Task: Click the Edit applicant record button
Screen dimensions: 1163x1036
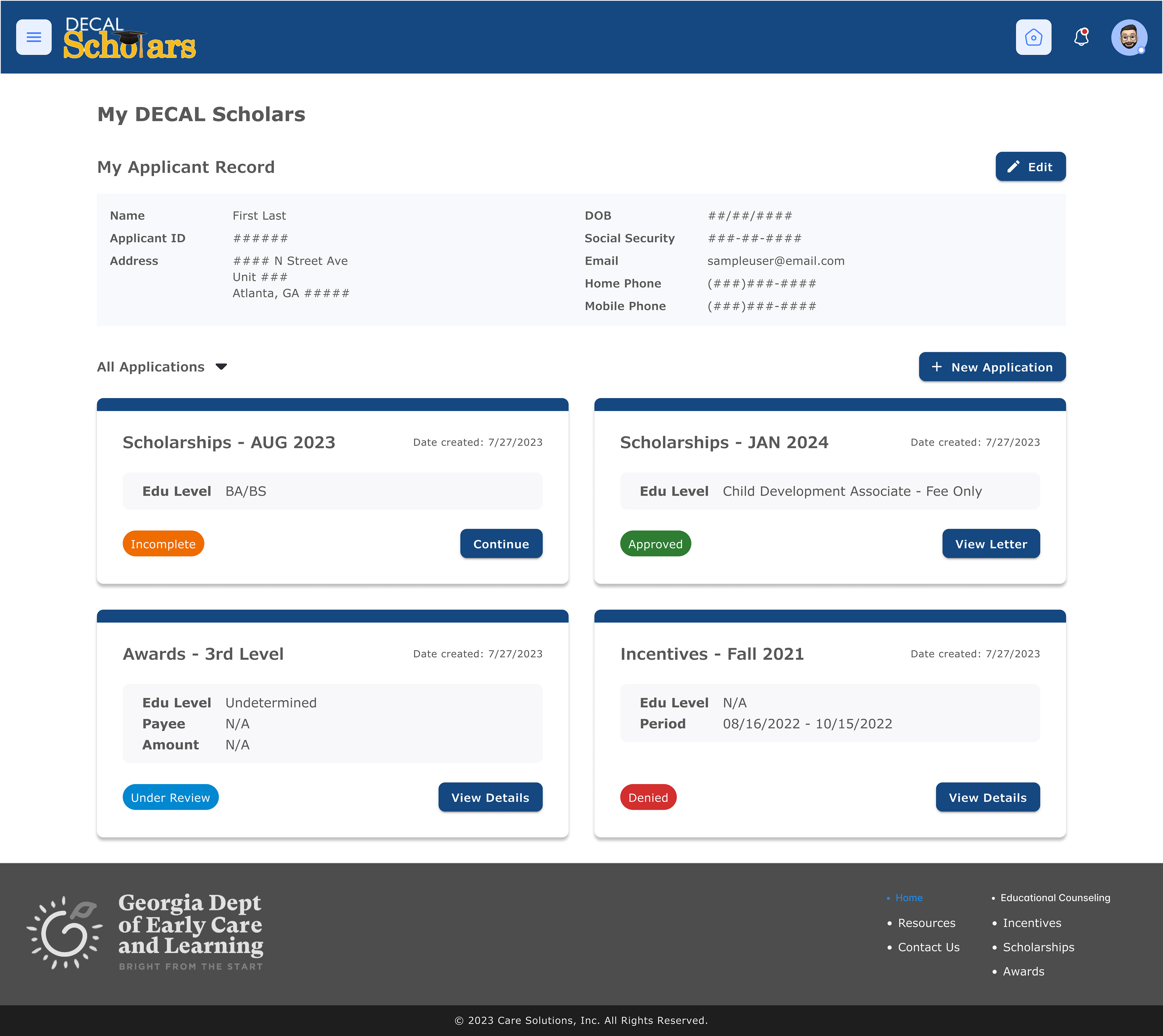Action: 1030,167
